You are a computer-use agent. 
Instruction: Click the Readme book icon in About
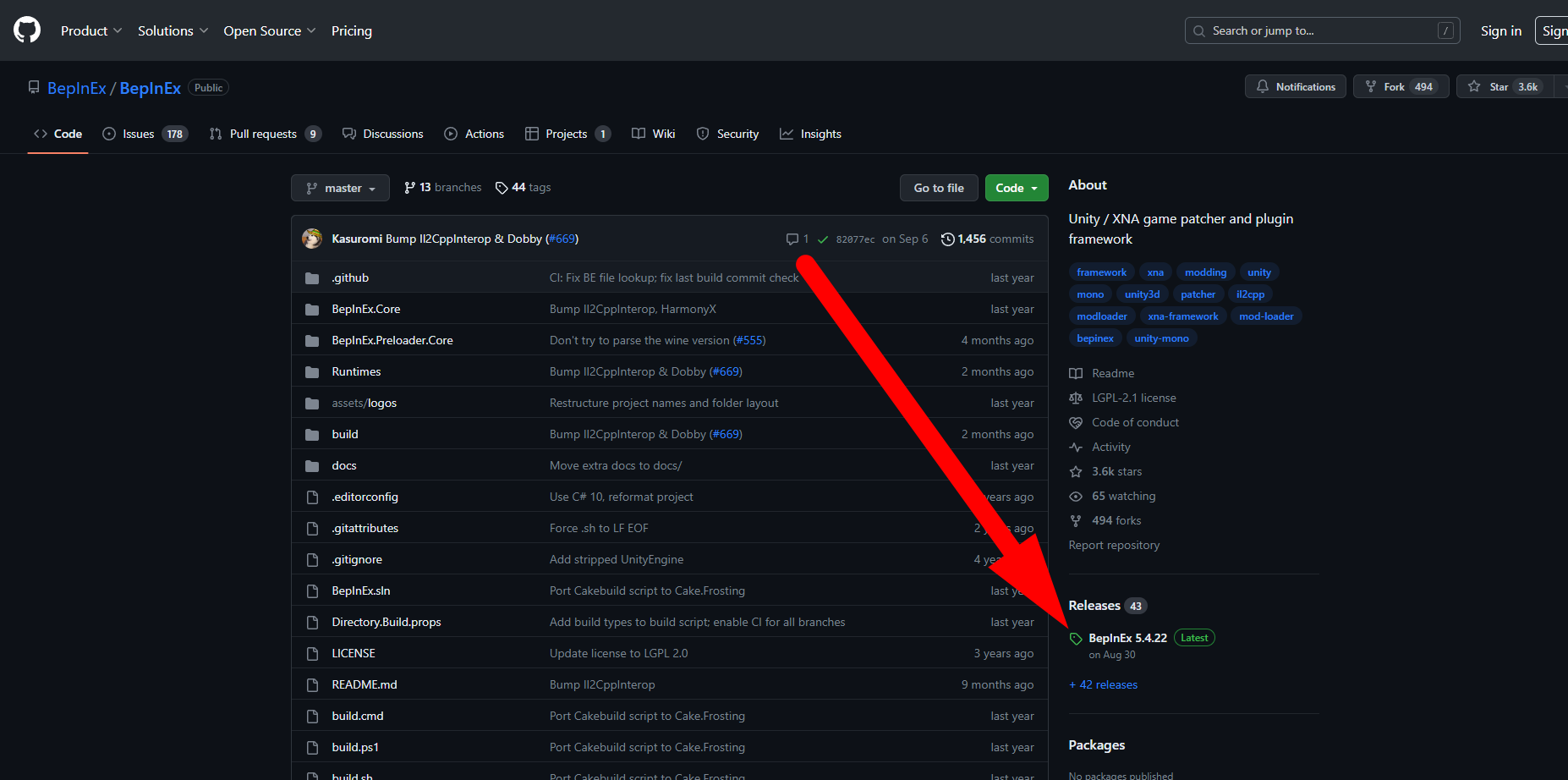[x=1076, y=374]
